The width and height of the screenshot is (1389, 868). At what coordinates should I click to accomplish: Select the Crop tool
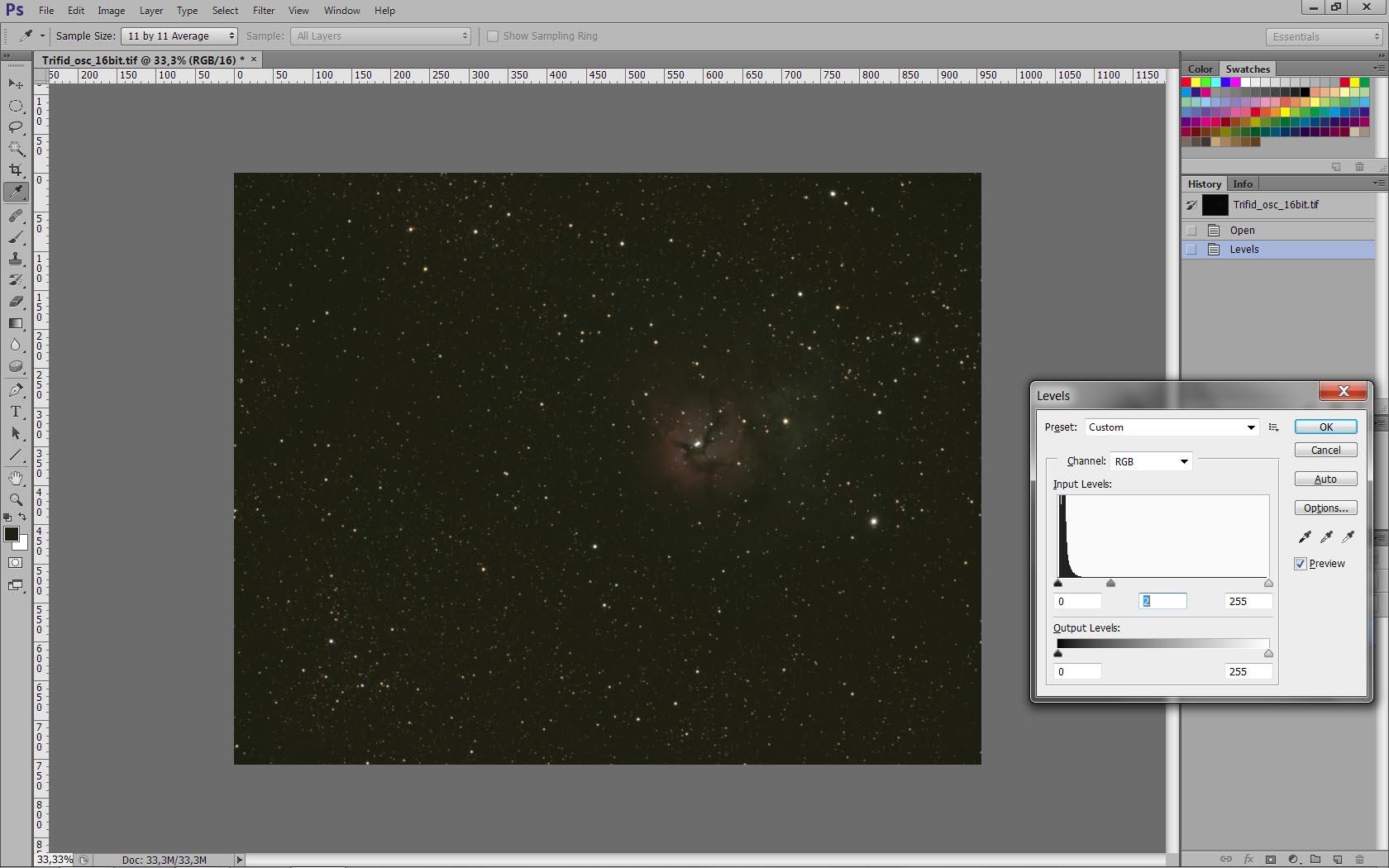pos(16,170)
